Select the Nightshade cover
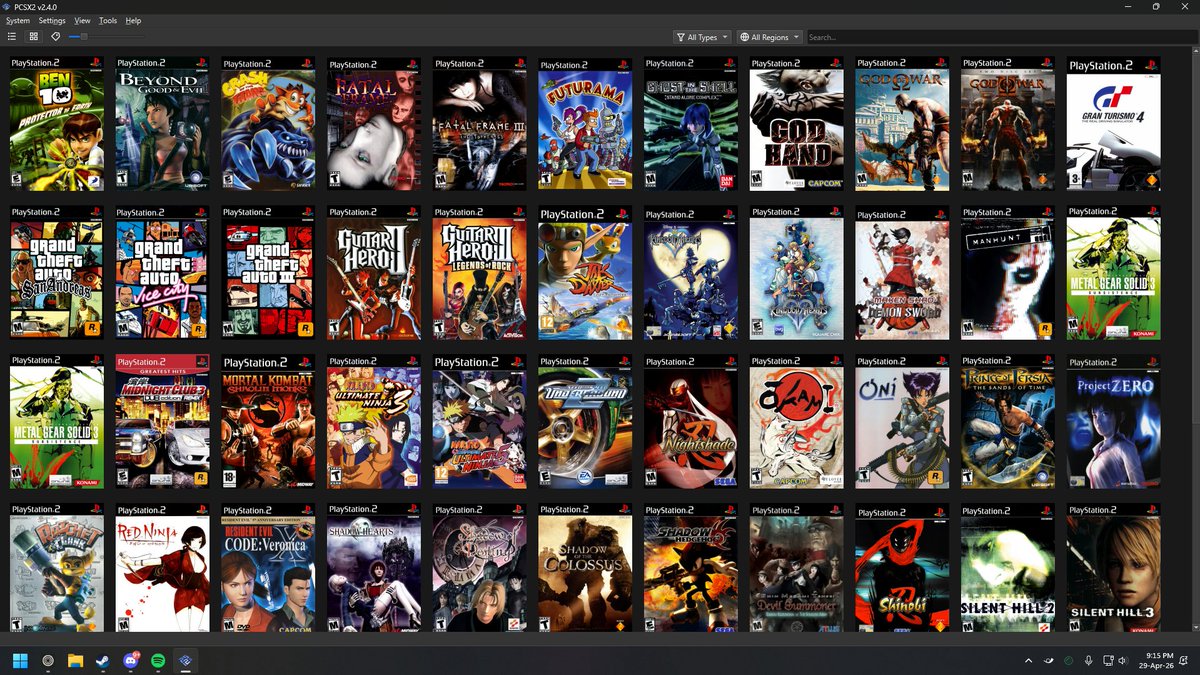This screenshot has height=675, width=1200. [x=691, y=422]
